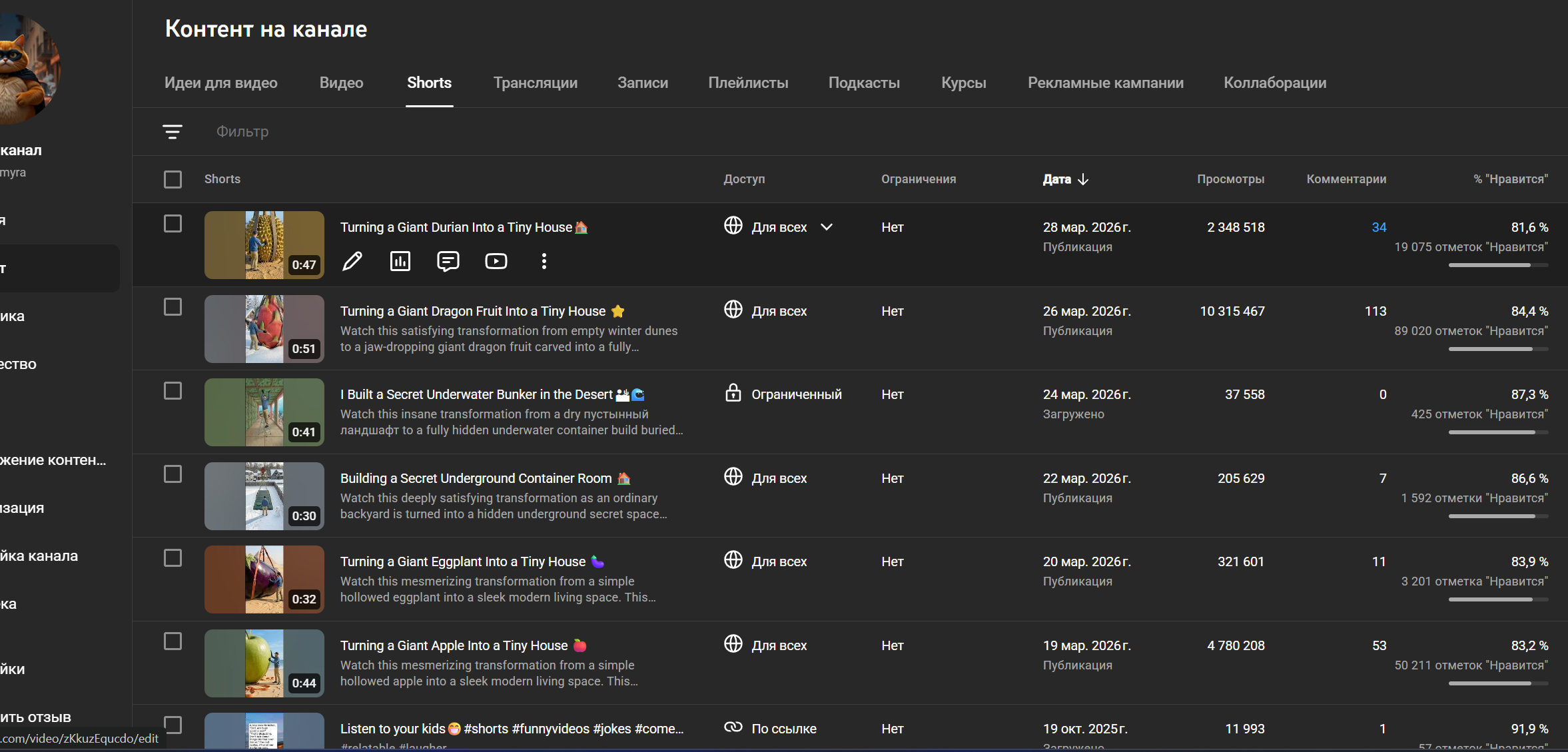This screenshot has width=1568, height=752.
Task: Open analytics bar-chart icon for Durian video
Action: point(400,261)
